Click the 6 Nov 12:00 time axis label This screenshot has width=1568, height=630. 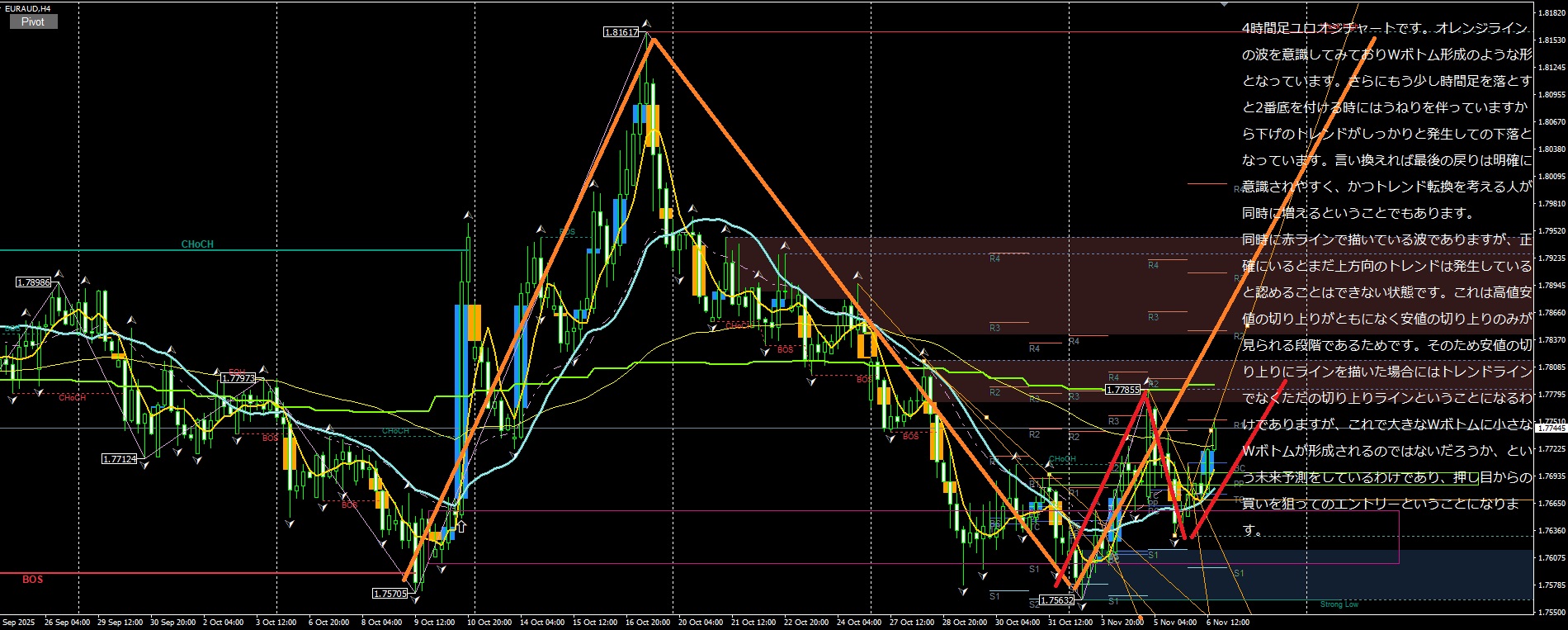[1228, 623]
